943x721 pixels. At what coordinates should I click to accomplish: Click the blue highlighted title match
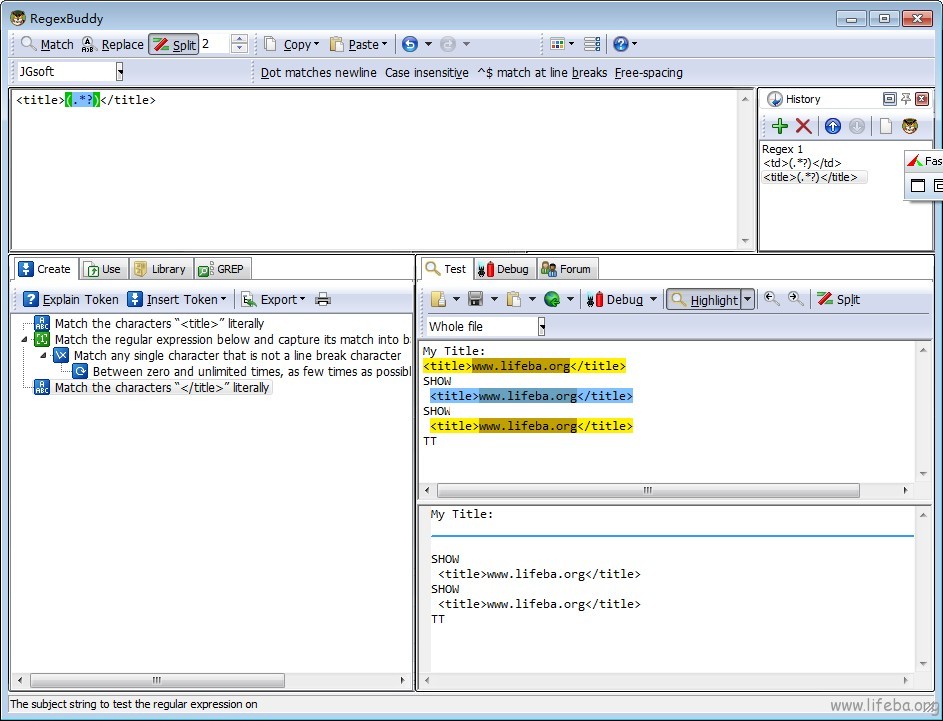(x=532, y=396)
